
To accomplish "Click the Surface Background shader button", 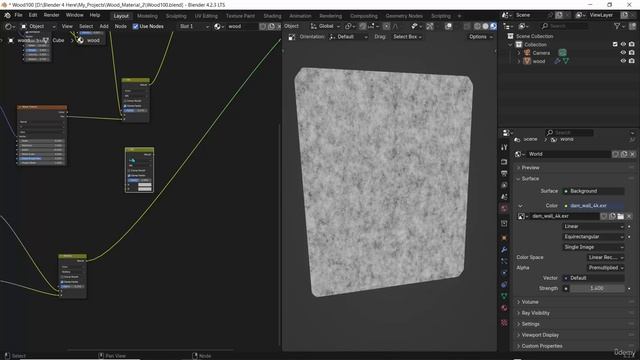I will 593,191.
